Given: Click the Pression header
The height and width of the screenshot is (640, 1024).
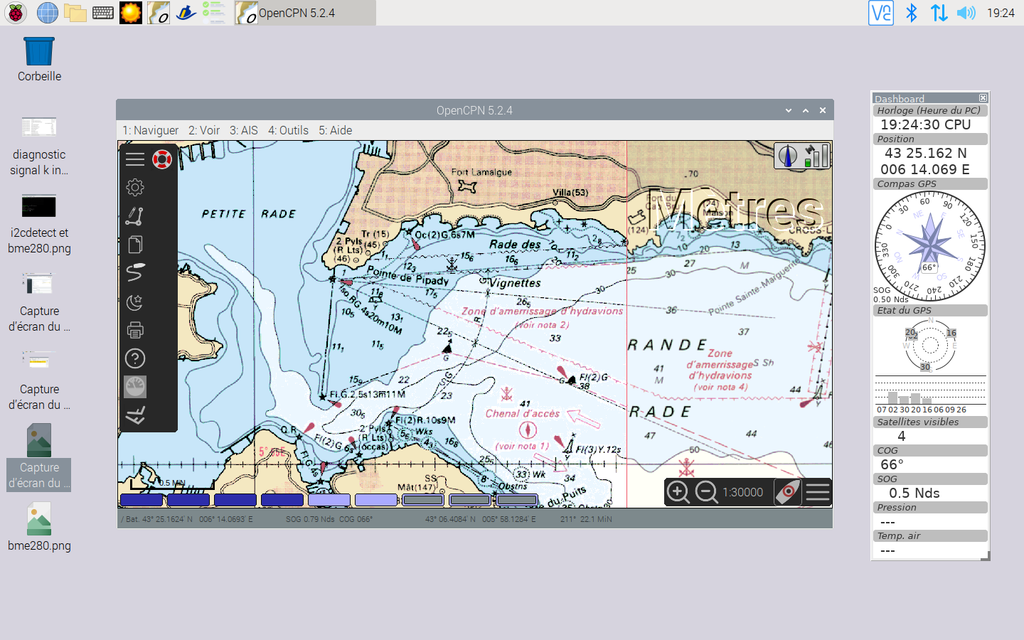Looking at the screenshot, I should pos(930,507).
